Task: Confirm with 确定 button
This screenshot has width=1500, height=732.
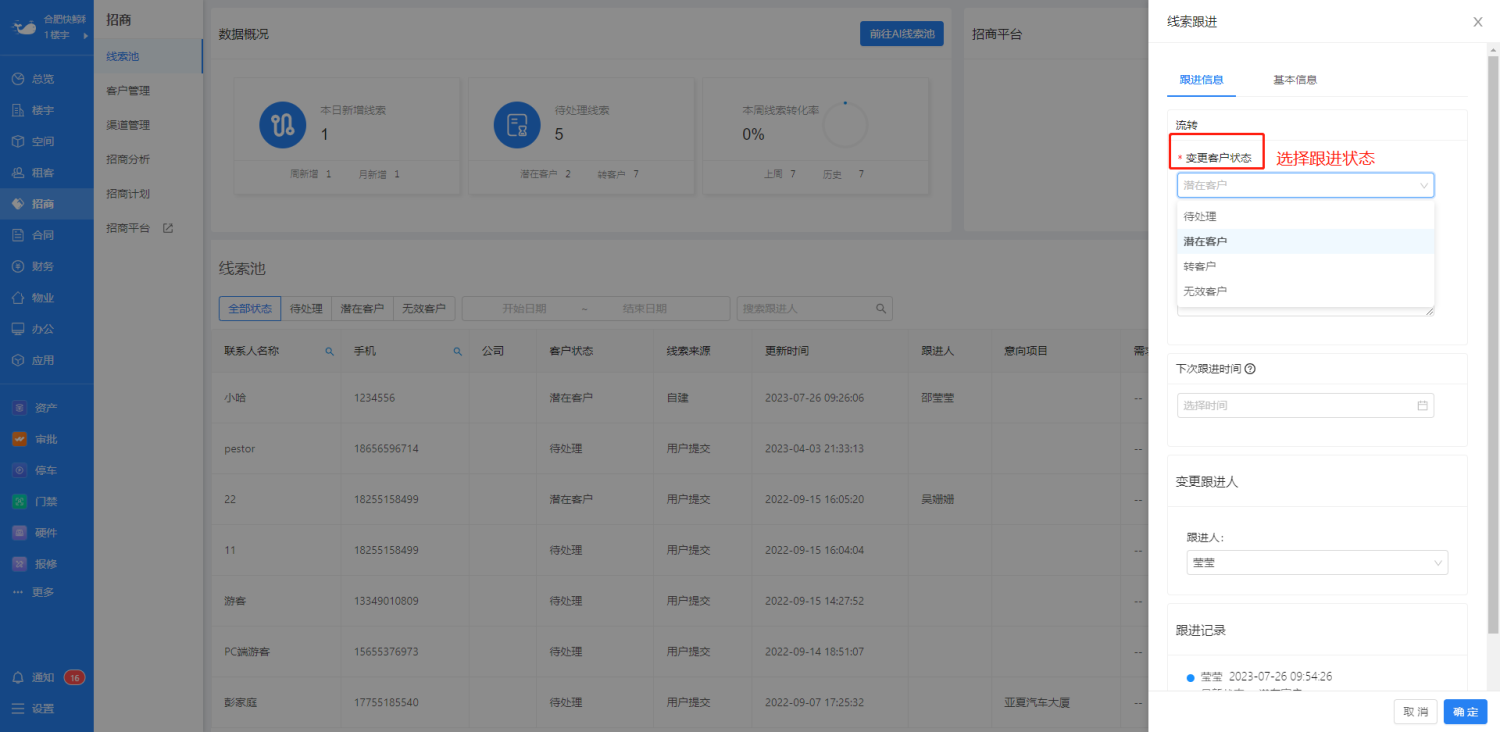Action: click(1465, 711)
